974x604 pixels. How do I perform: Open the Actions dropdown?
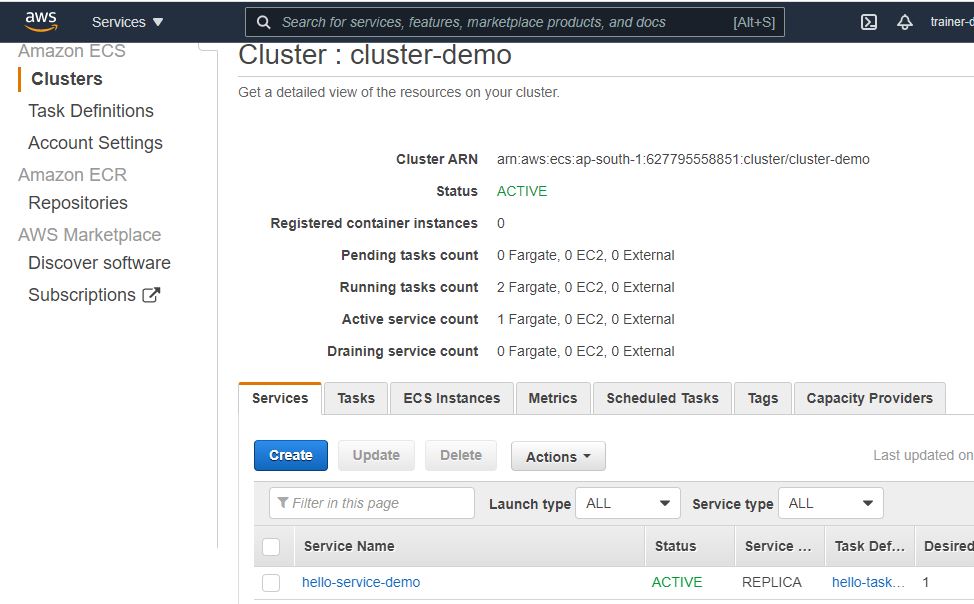(x=558, y=456)
